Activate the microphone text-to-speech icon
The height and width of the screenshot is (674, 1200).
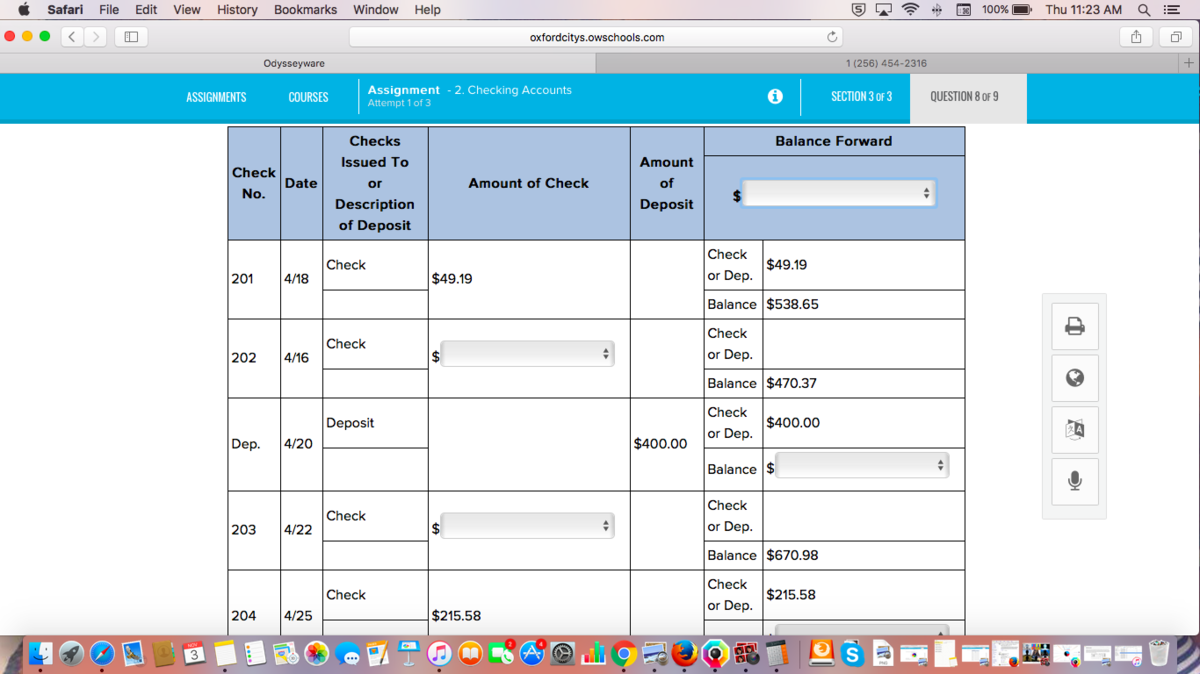(x=1075, y=481)
